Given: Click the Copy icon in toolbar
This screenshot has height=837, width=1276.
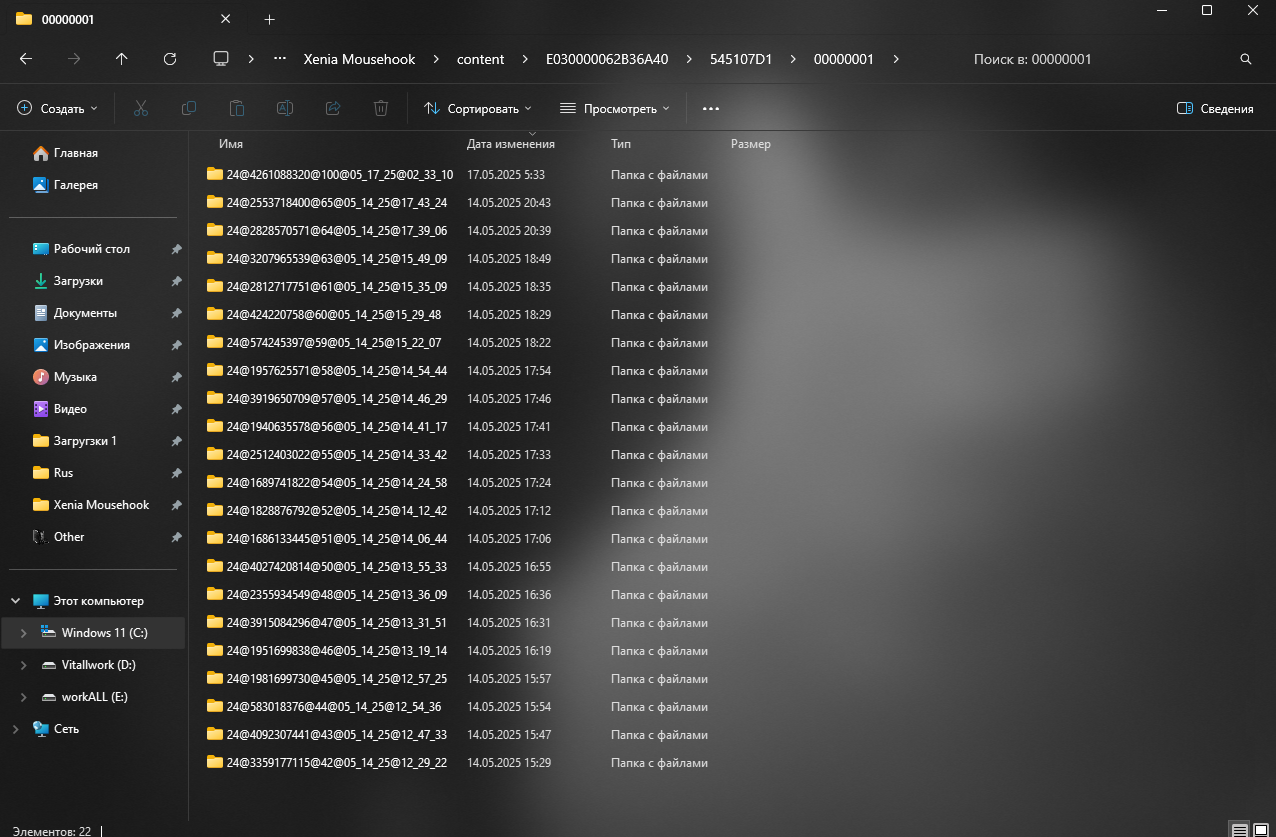Looking at the screenshot, I should pos(189,108).
